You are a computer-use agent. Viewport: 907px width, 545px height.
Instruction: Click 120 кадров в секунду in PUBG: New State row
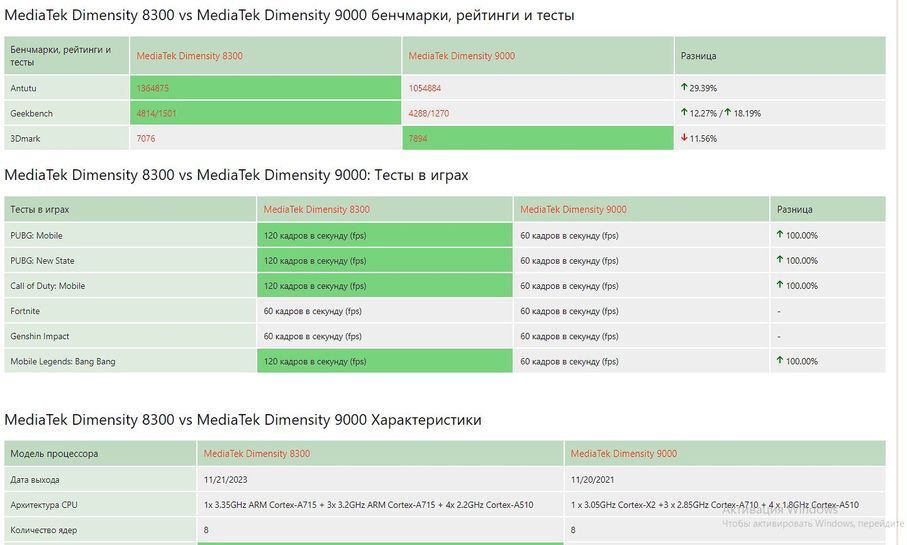coord(315,261)
